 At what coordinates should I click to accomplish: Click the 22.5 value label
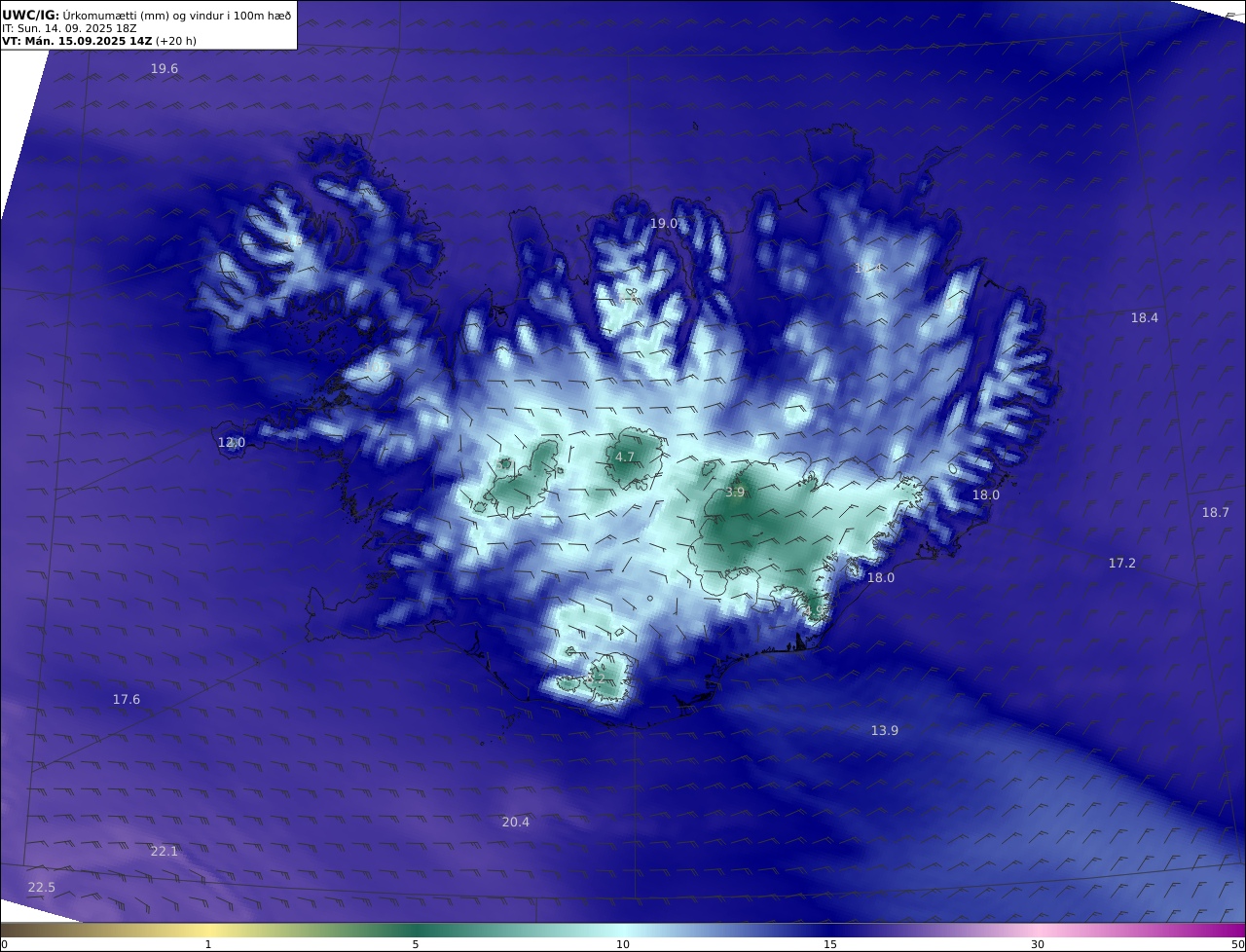[42, 888]
